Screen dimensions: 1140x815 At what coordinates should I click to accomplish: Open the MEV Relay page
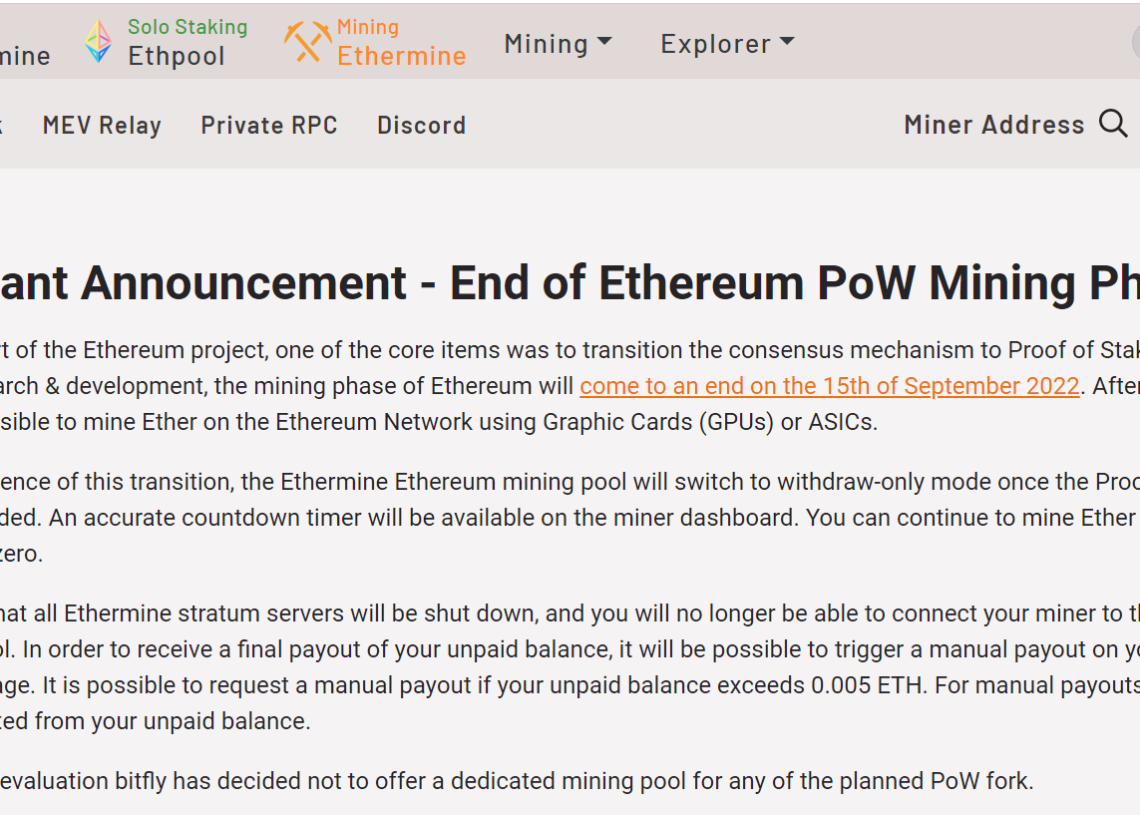101,124
